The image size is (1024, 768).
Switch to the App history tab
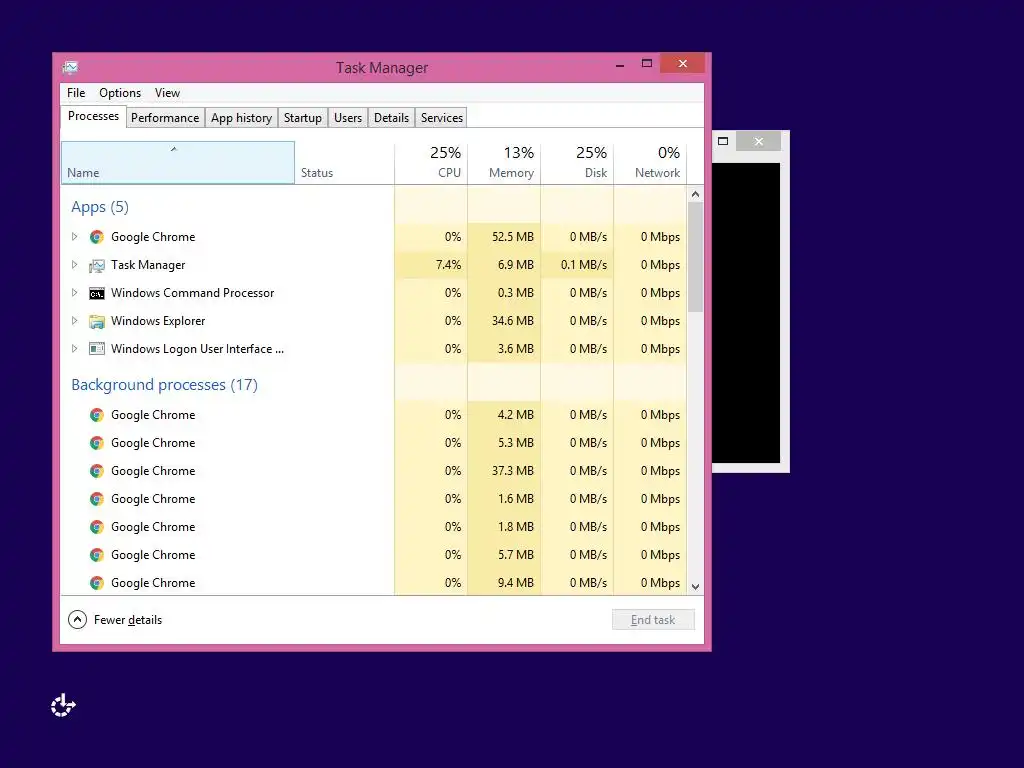(241, 118)
